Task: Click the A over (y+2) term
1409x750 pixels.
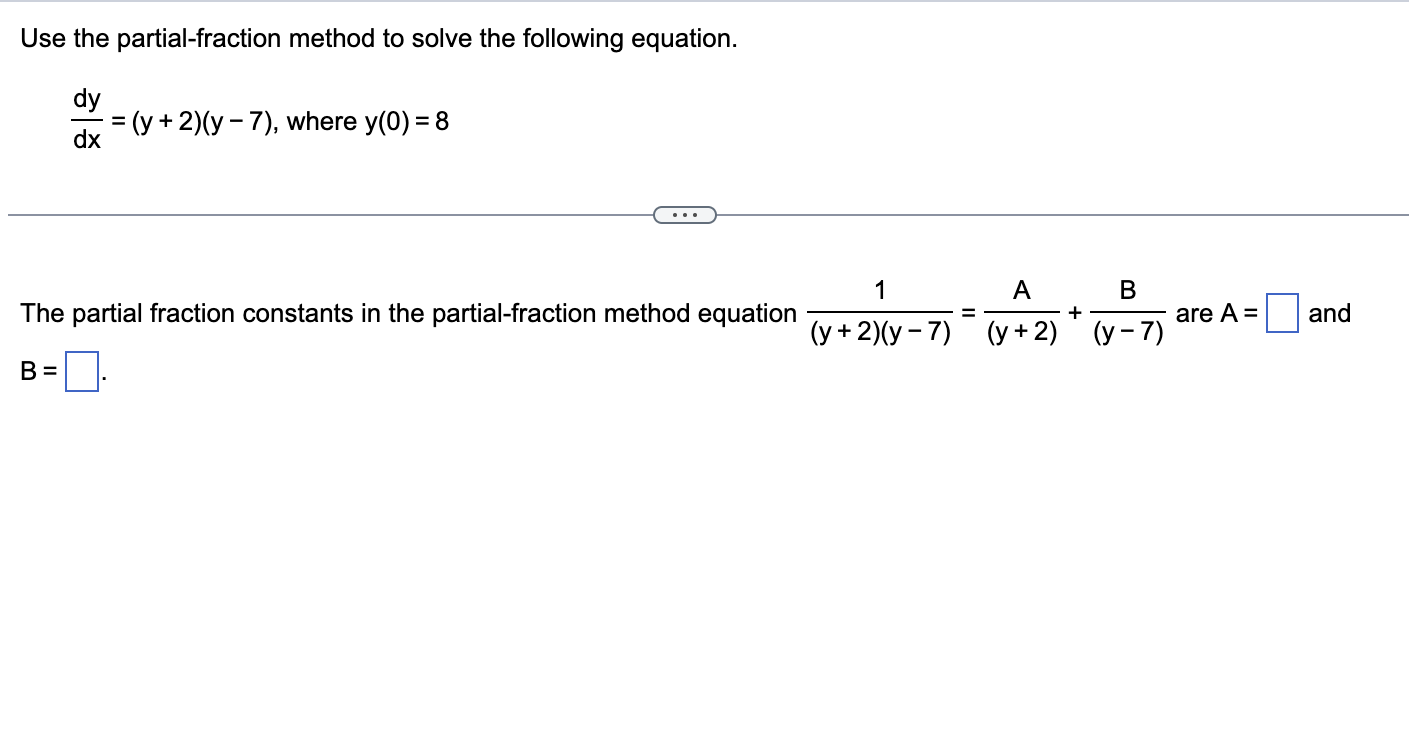Action: (1021, 311)
